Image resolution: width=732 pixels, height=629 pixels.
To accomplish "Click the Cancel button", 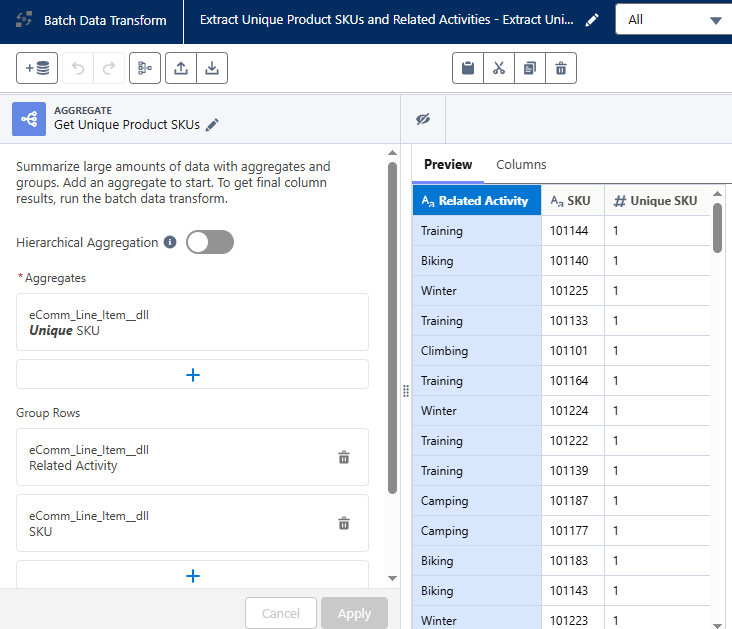I will 280,613.
